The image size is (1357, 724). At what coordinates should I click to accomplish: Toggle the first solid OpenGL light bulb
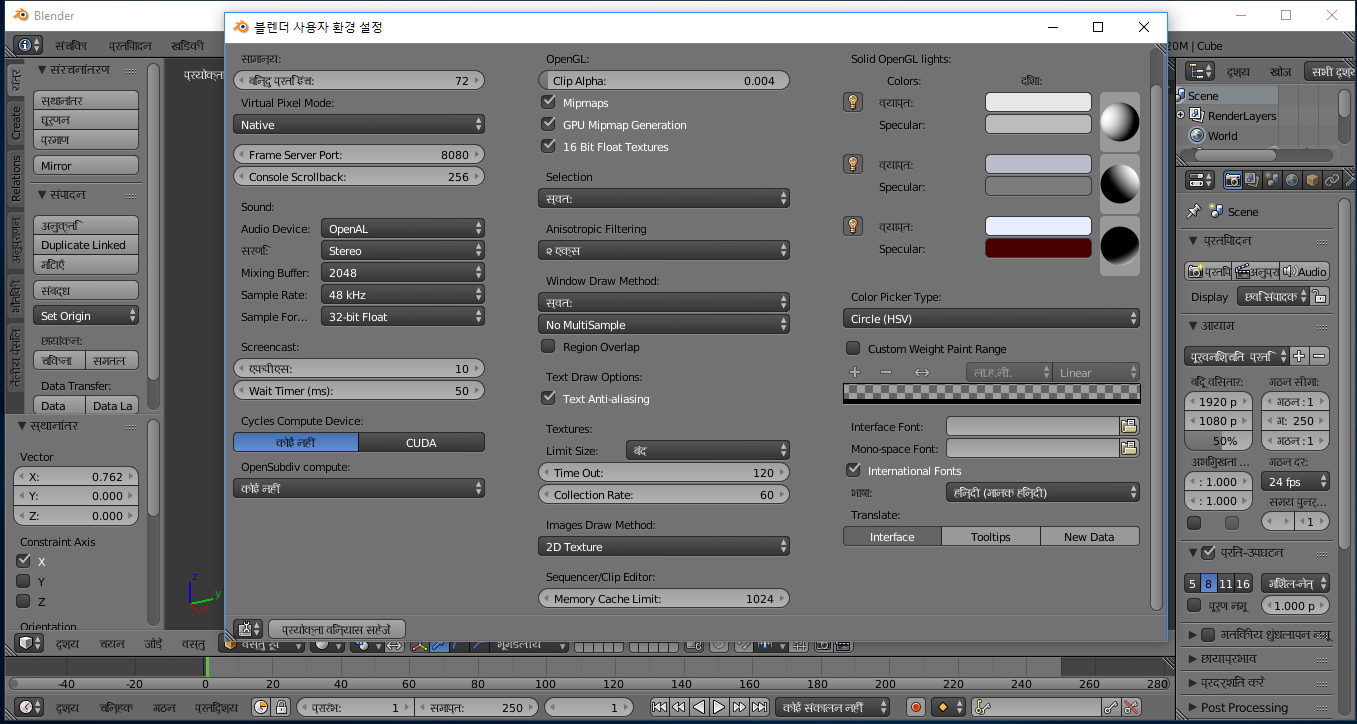(853, 102)
